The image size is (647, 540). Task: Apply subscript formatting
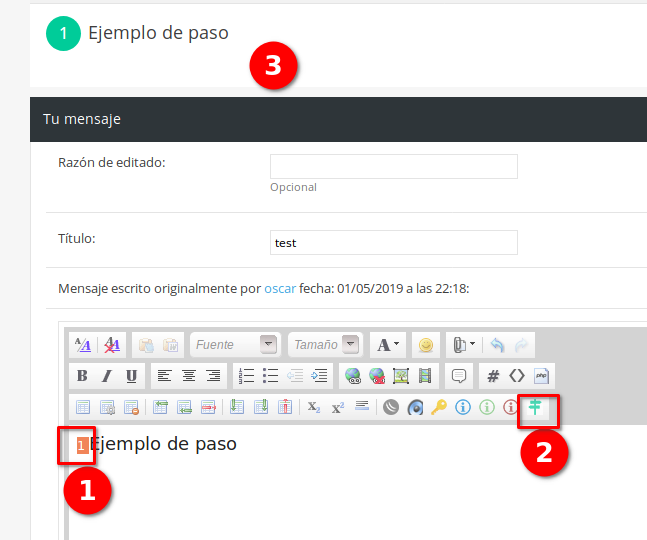(313, 407)
